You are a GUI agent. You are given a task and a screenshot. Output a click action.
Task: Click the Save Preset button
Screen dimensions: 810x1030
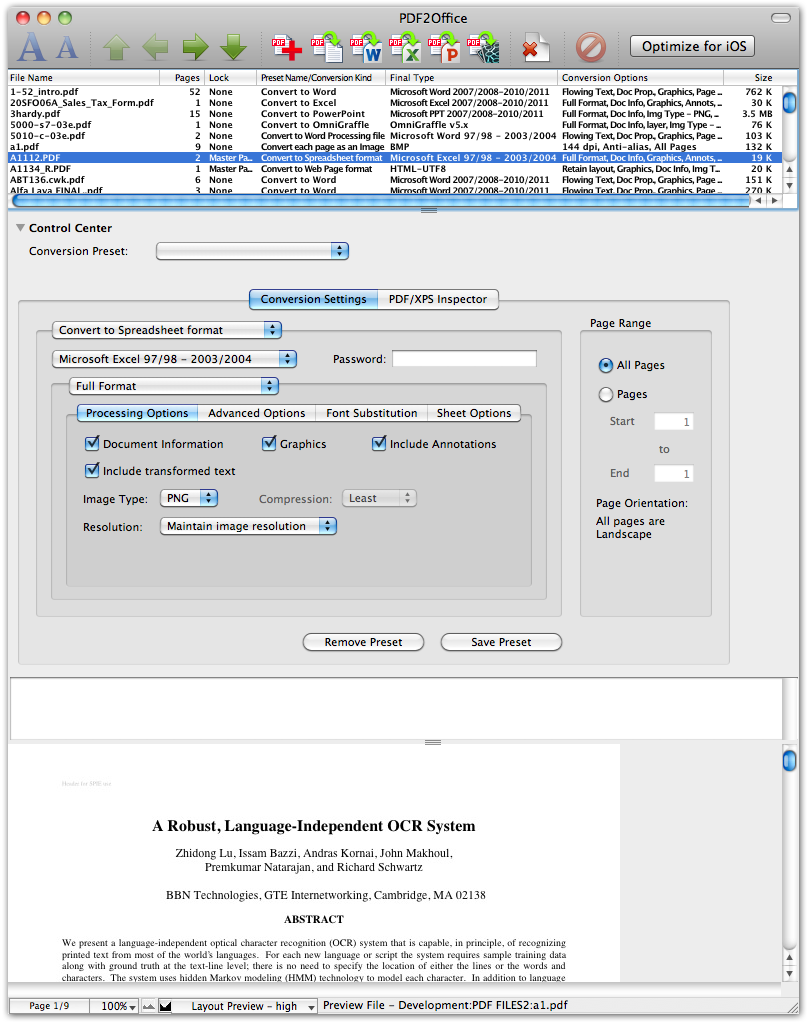coord(501,642)
